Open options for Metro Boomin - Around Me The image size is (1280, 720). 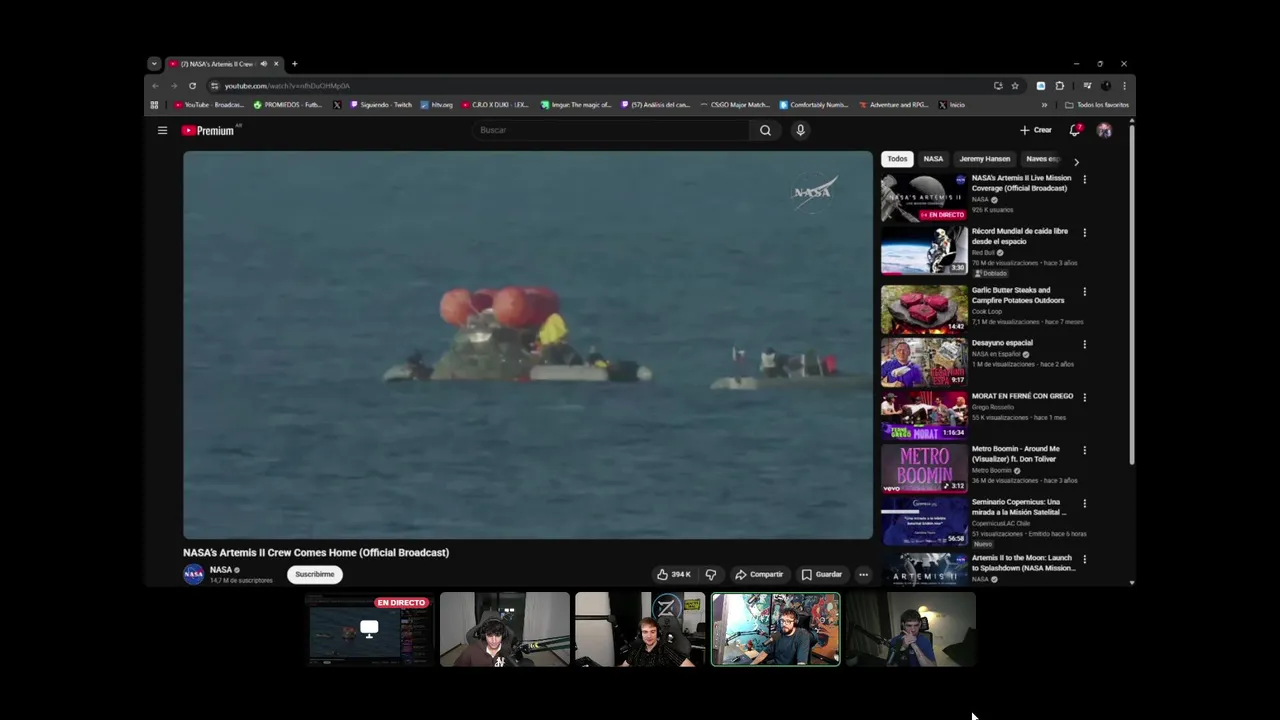1084,451
